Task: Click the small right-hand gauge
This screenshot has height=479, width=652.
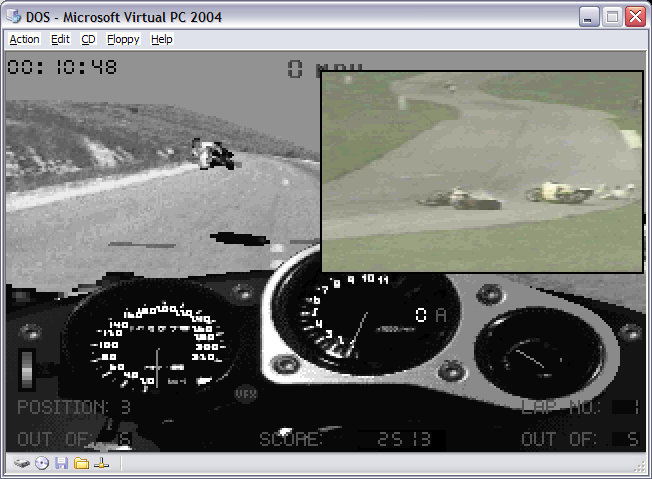Action: click(539, 355)
